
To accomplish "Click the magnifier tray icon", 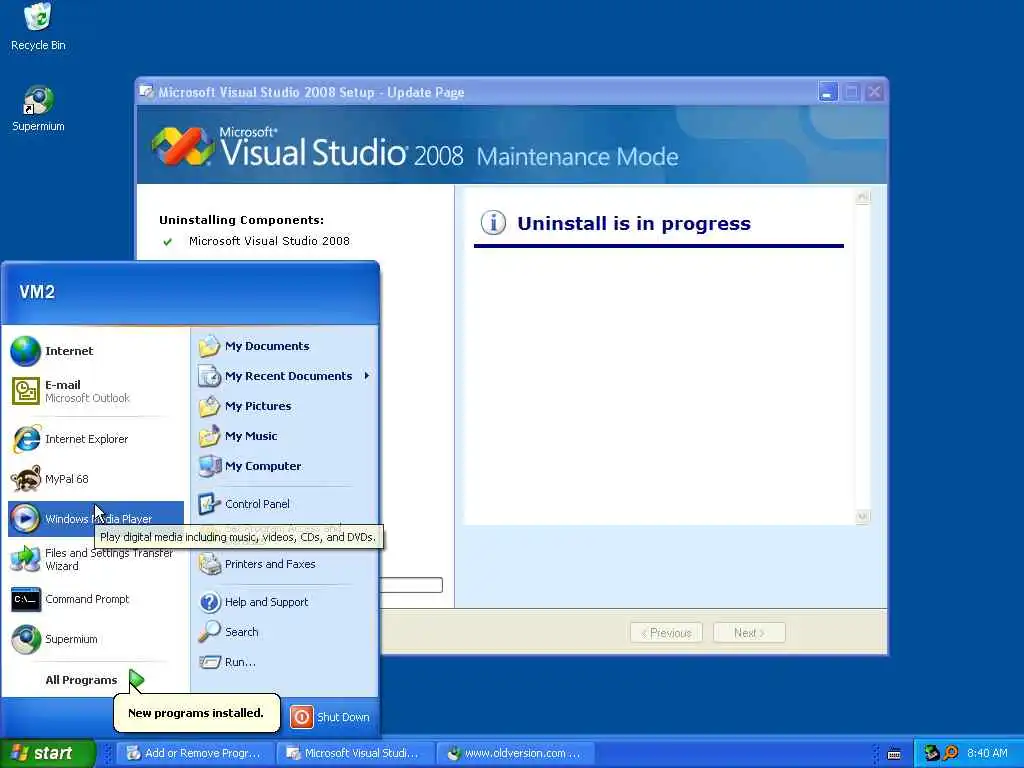I will click(x=952, y=753).
